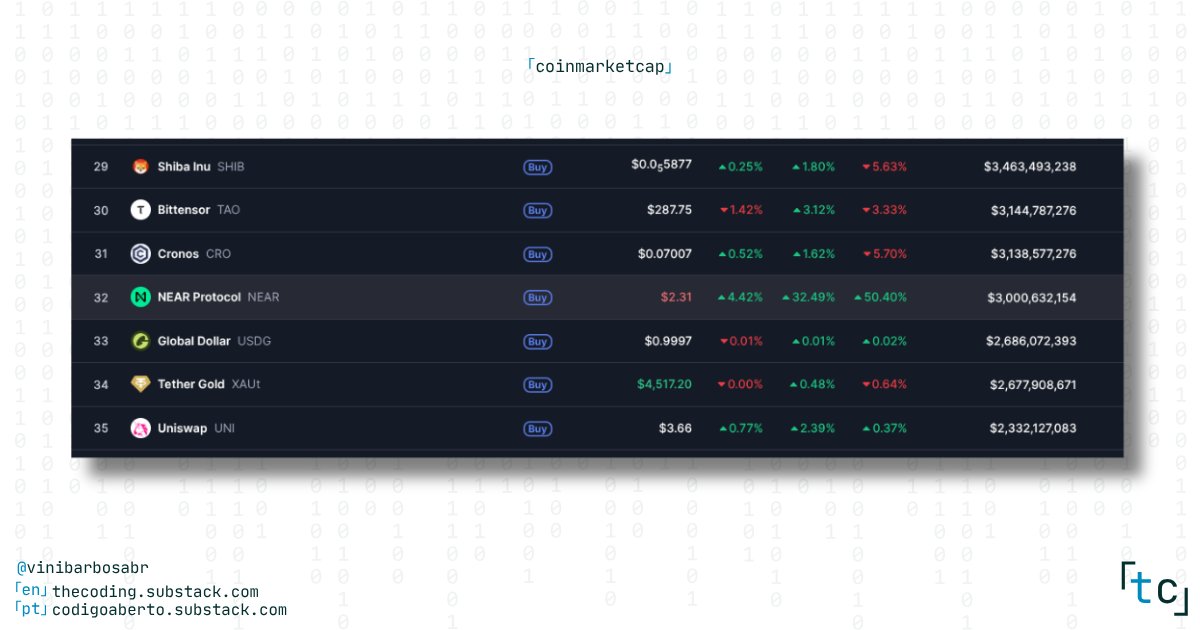Click rank number 31
1200x630 pixels.
[x=101, y=254]
